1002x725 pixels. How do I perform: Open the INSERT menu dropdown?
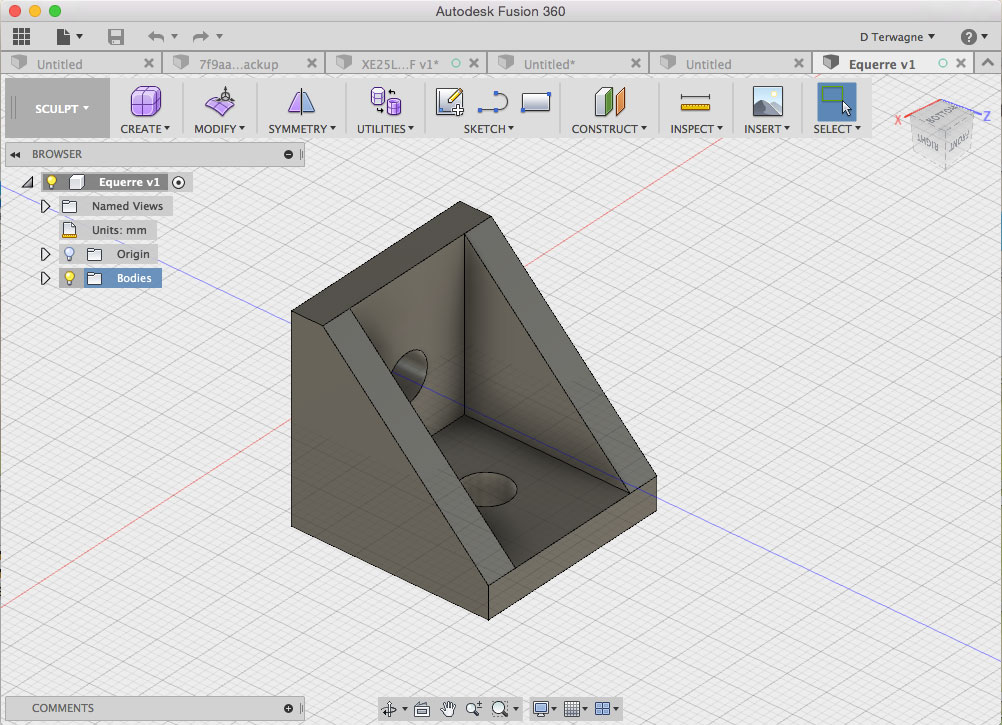click(767, 129)
